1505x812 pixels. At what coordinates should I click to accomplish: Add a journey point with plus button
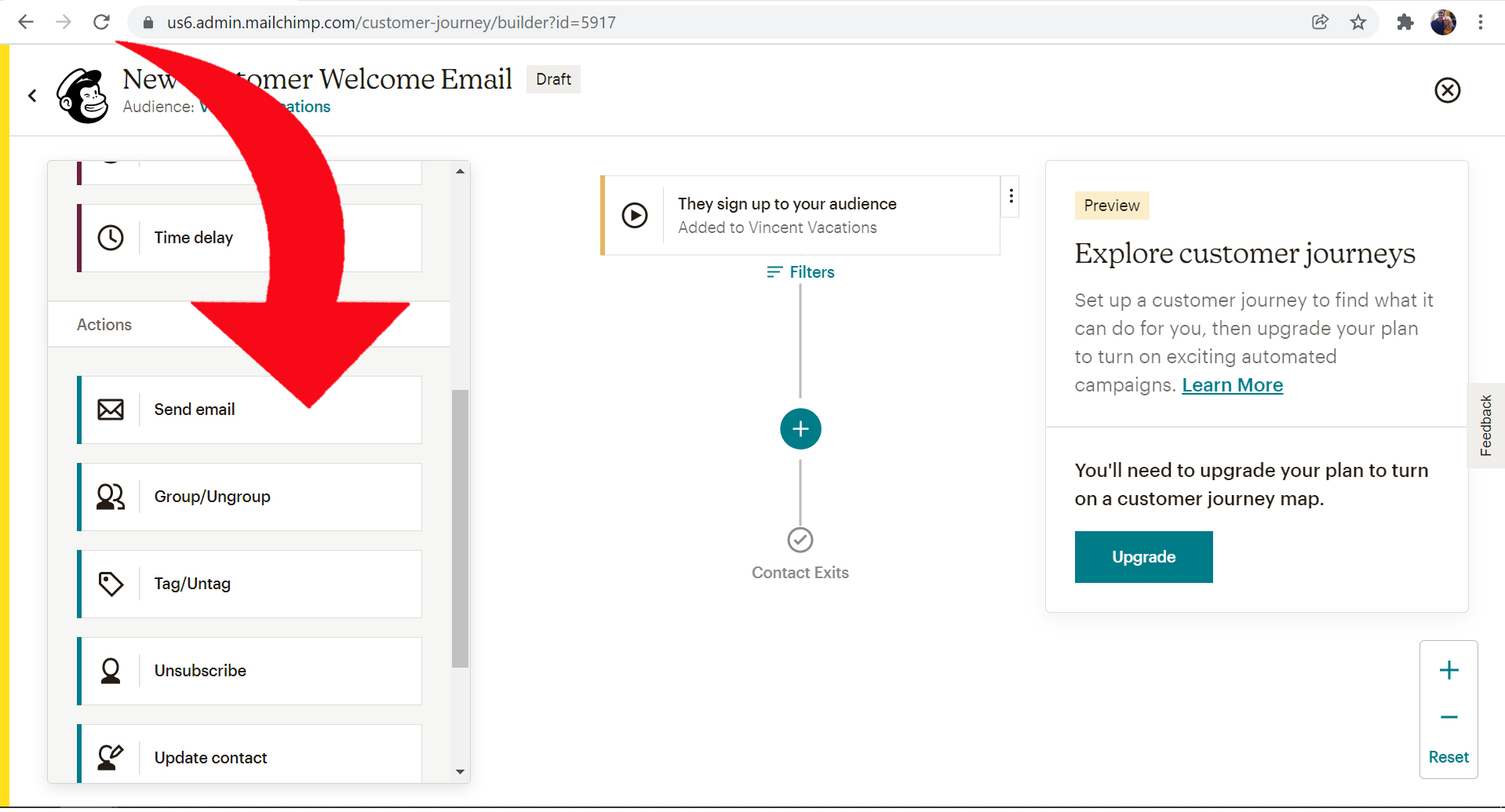point(800,429)
